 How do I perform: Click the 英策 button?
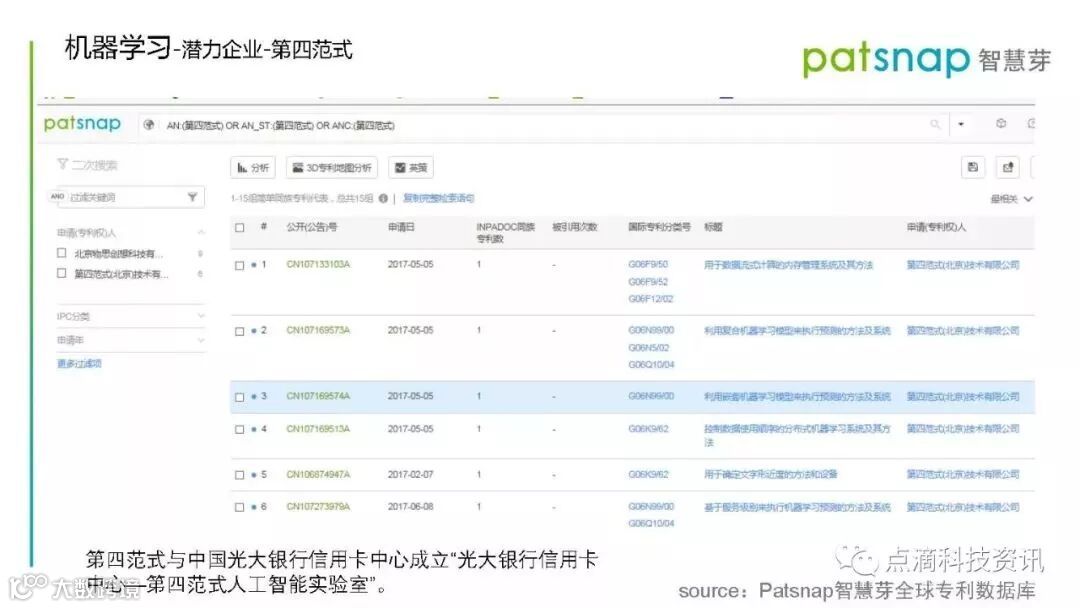(411, 167)
